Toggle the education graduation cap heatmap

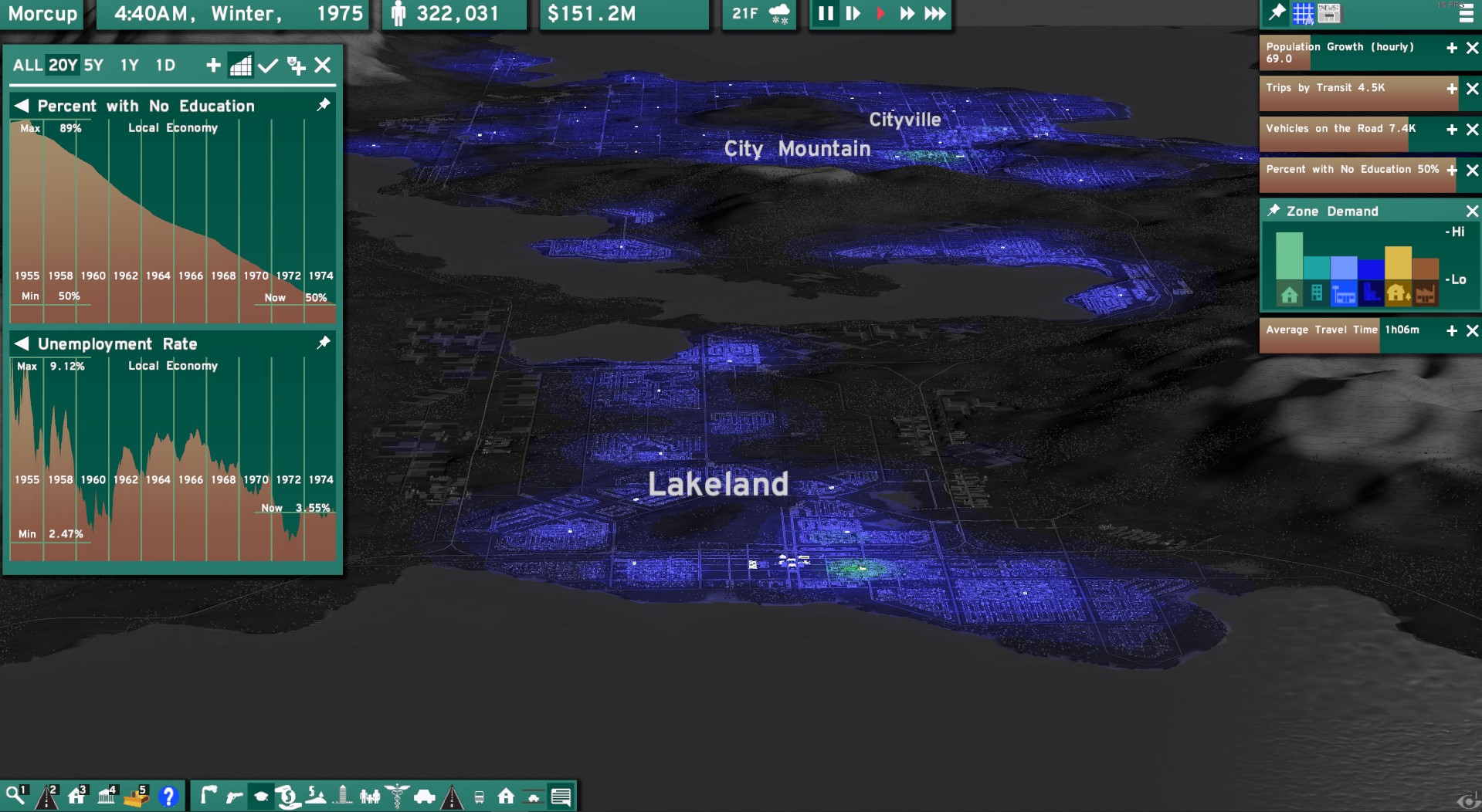261,796
